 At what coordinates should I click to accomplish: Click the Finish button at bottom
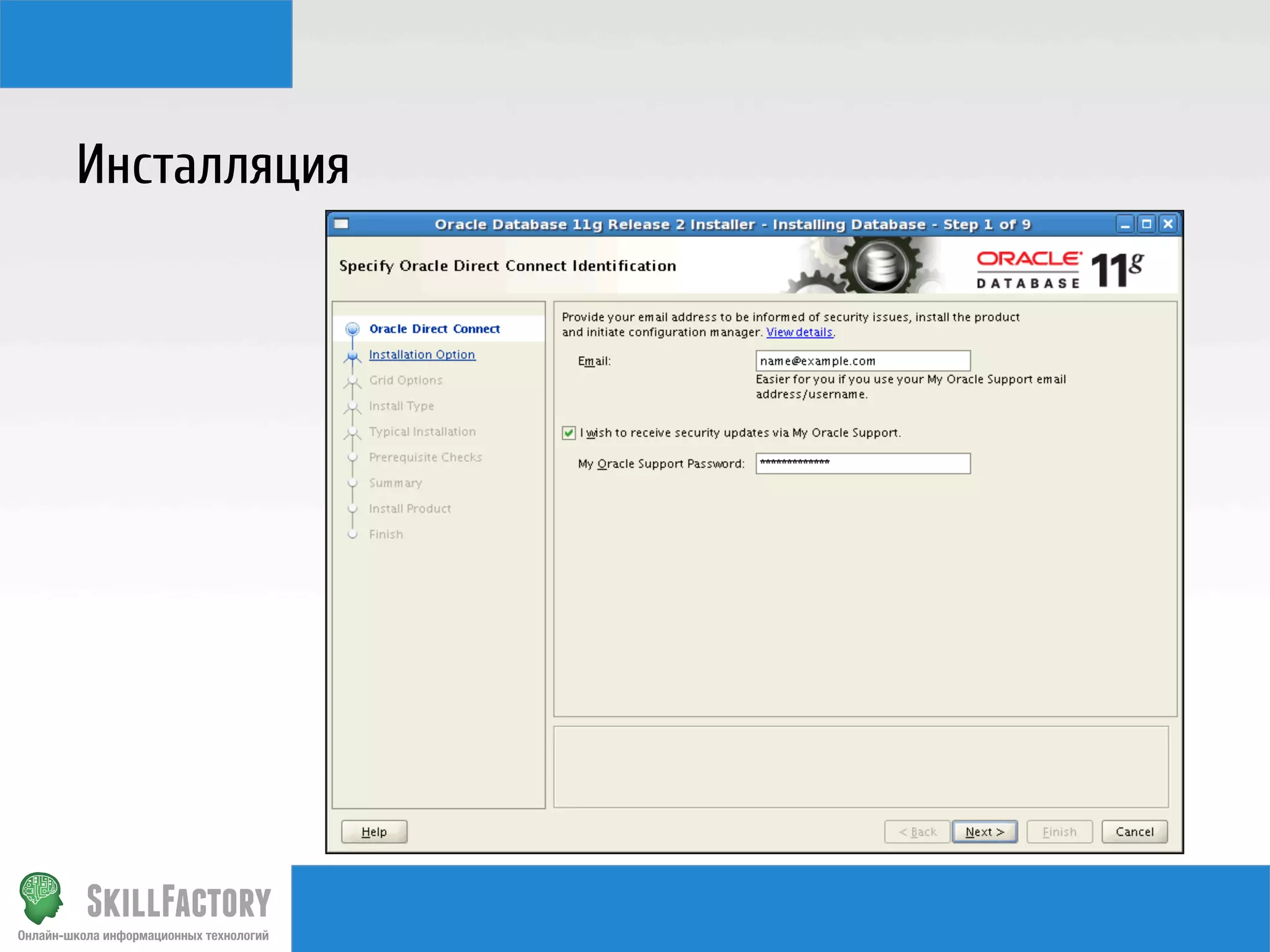1059,832
